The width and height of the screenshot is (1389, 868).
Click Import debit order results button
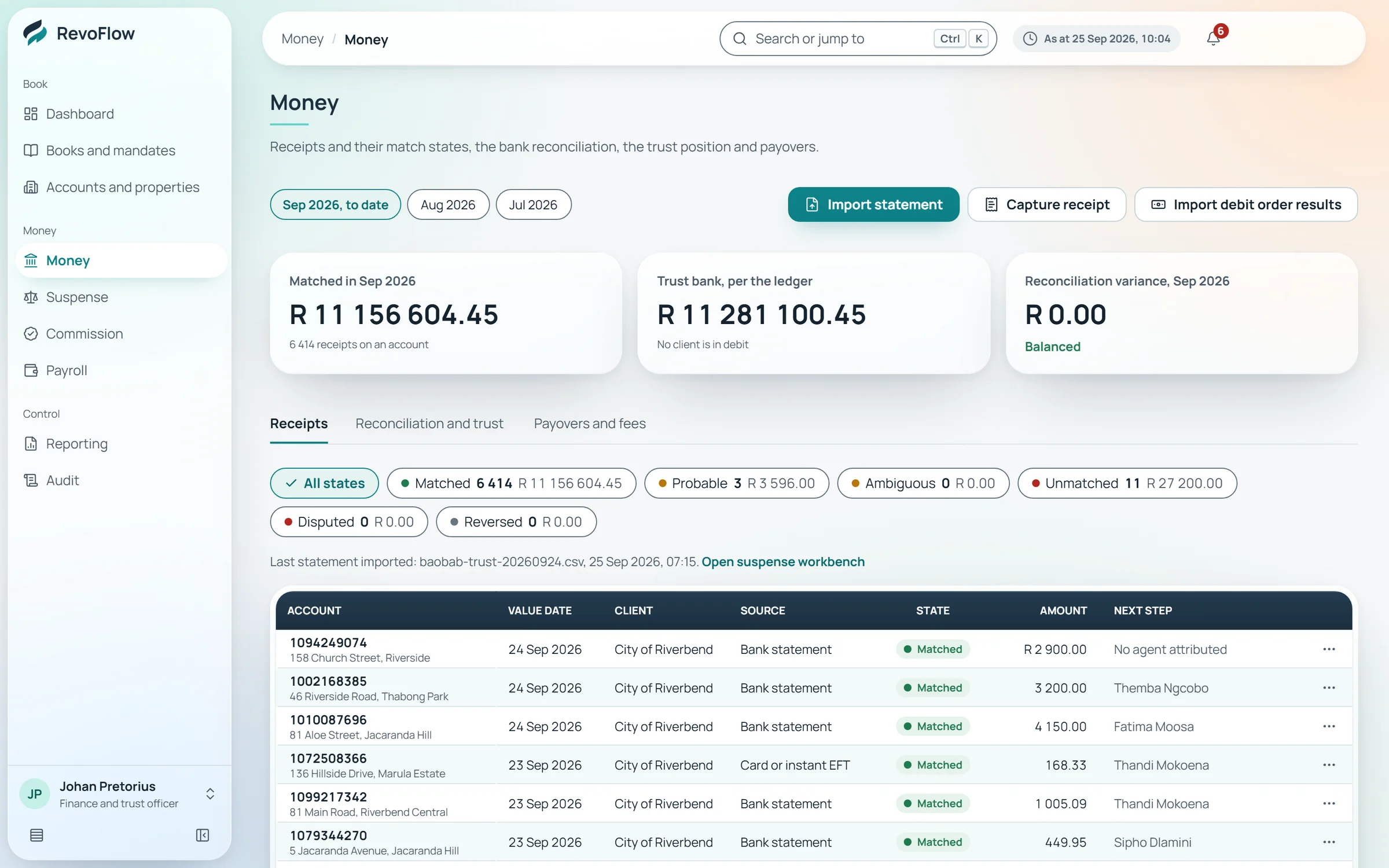(1245, 205)
